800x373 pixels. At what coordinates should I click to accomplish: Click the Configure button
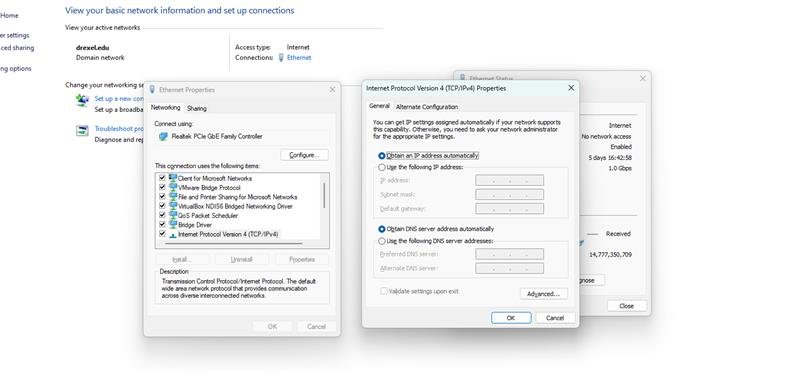pos(304,155)
